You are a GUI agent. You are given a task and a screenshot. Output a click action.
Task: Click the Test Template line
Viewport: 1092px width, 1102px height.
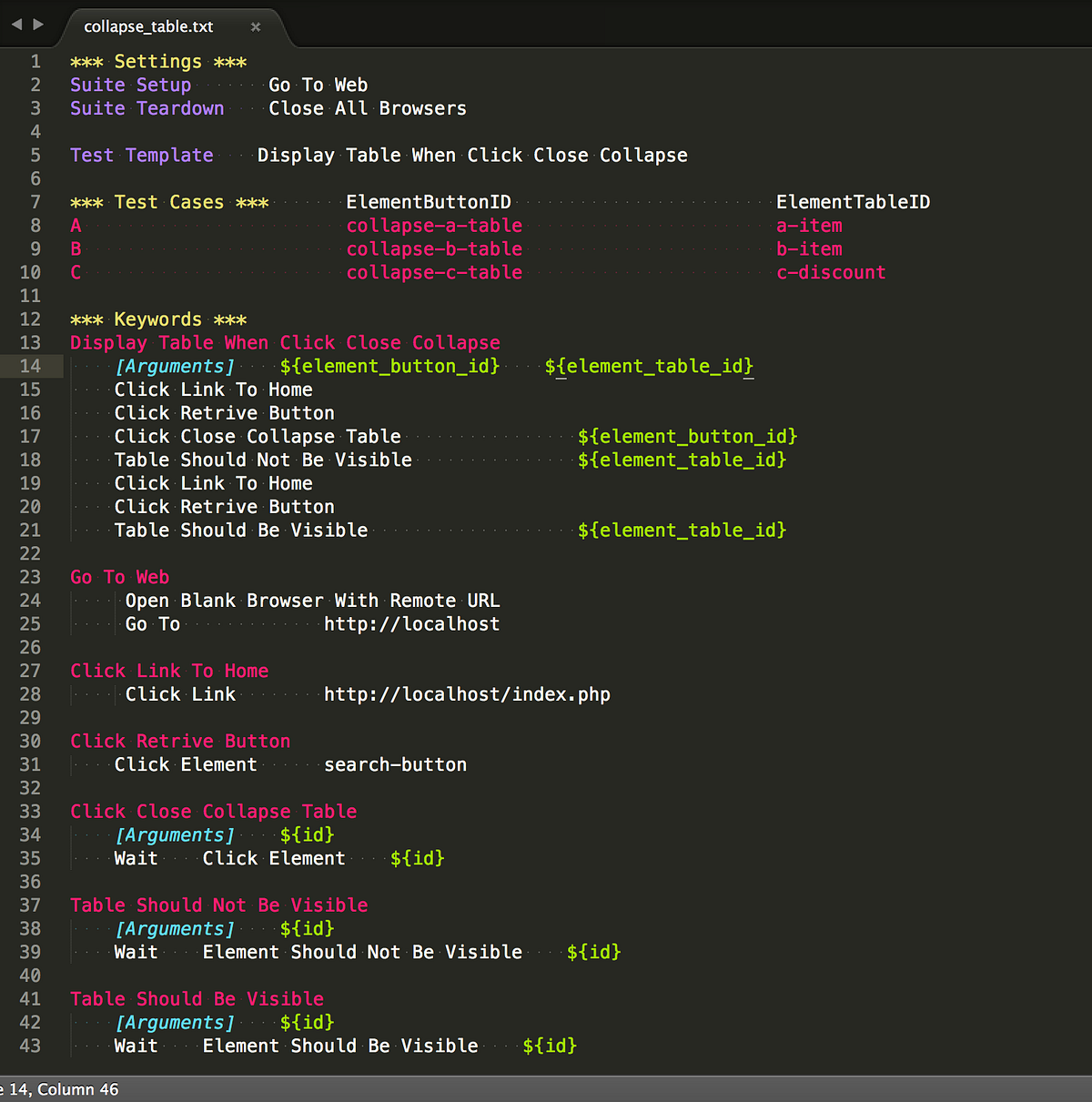(141, 155)
